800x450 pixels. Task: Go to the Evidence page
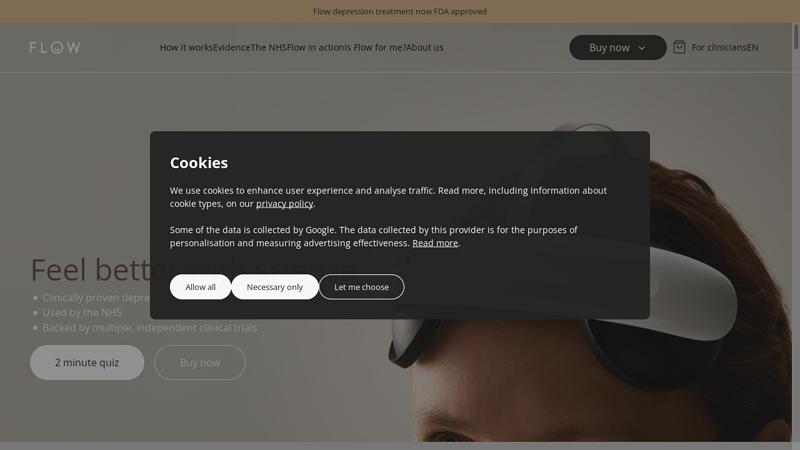232,47
